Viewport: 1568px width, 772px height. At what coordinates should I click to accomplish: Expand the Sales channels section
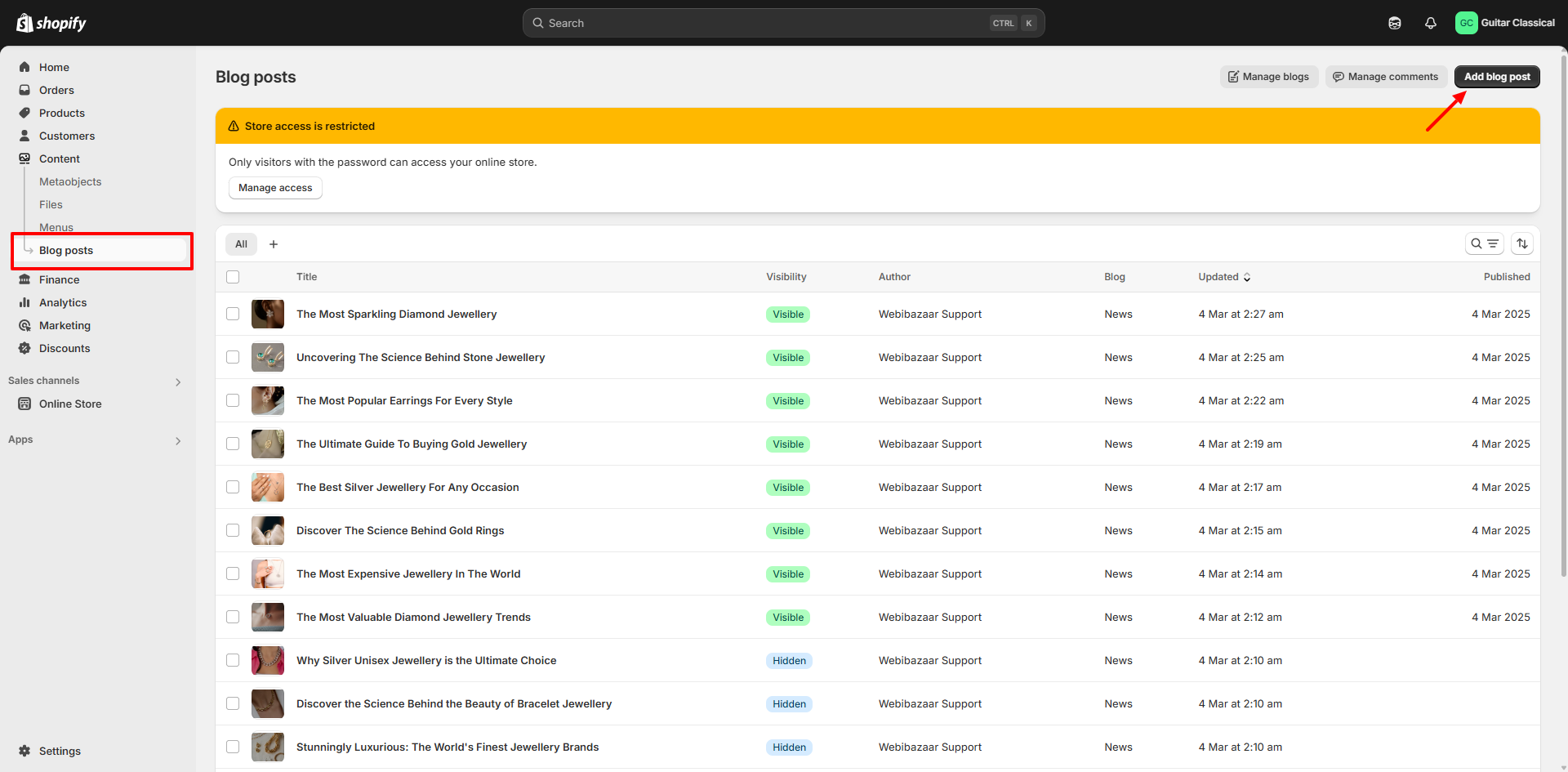[177, 382]
